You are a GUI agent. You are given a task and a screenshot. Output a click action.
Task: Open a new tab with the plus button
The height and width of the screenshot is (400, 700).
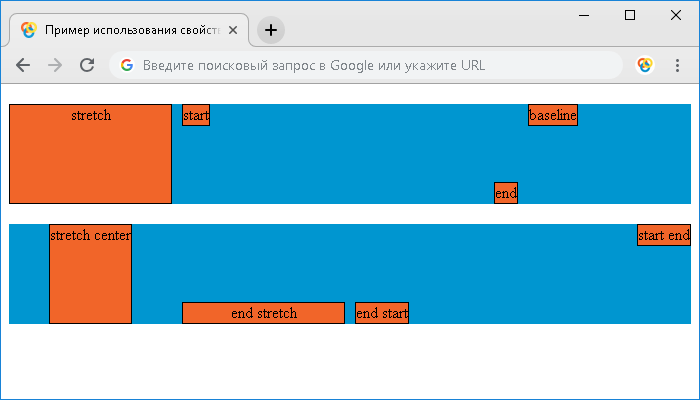pyautogui.click(x=271, y=30)
